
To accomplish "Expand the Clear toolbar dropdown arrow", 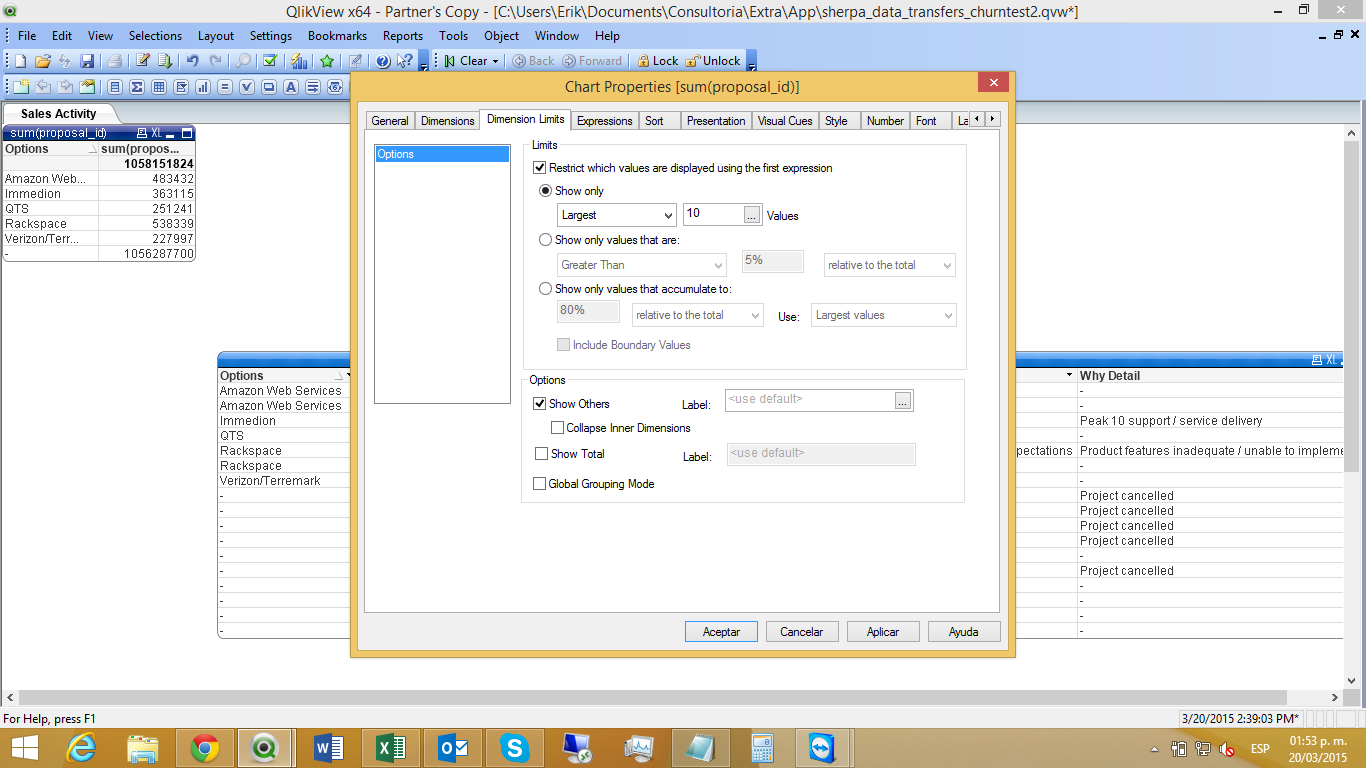I will (495, 61).
